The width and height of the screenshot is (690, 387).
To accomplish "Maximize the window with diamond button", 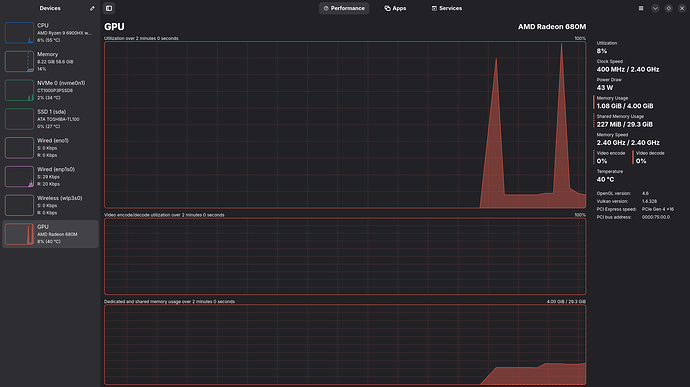I will 668,8.
